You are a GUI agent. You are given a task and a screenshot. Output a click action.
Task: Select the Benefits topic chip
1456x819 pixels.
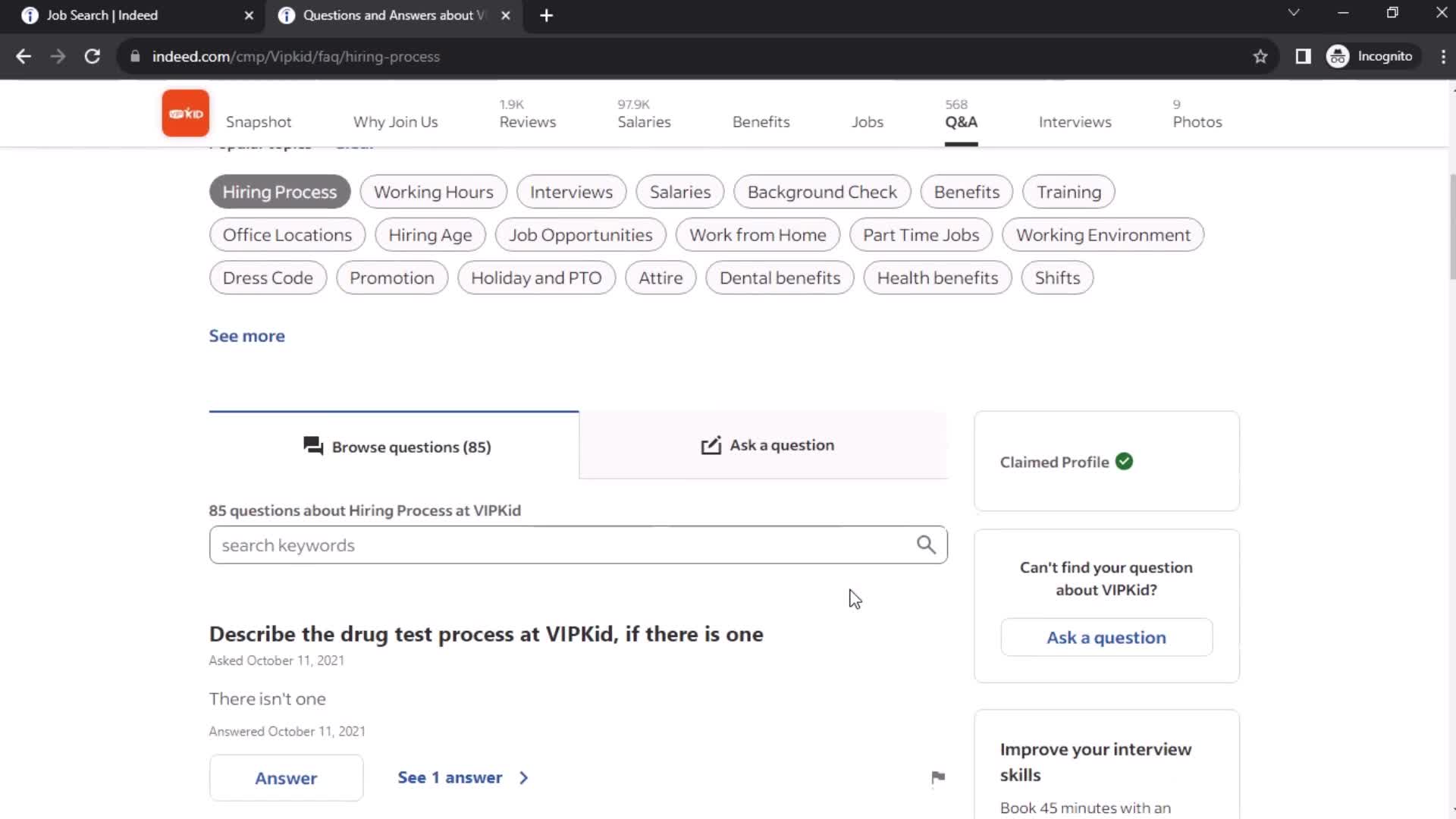pos(967,192)
